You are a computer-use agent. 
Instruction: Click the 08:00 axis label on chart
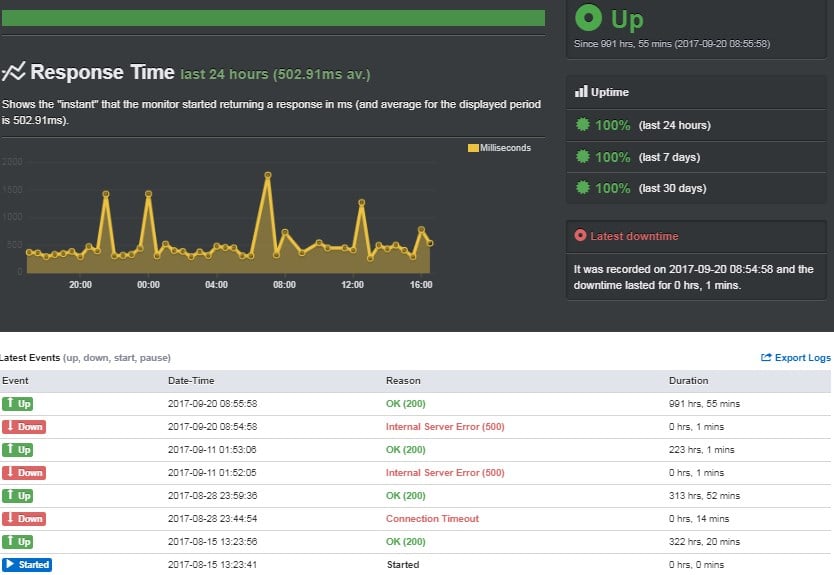(x=285, y=285)
